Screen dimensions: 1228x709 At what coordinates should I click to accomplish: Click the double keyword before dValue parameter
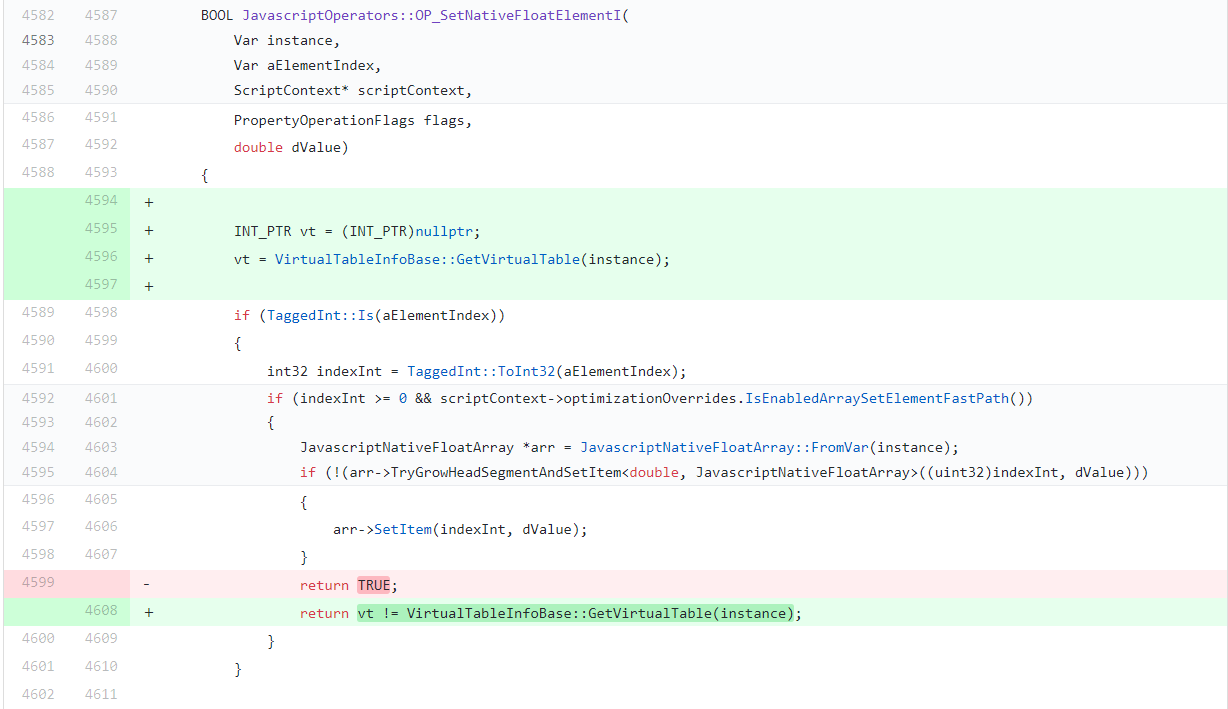(258, 147)
